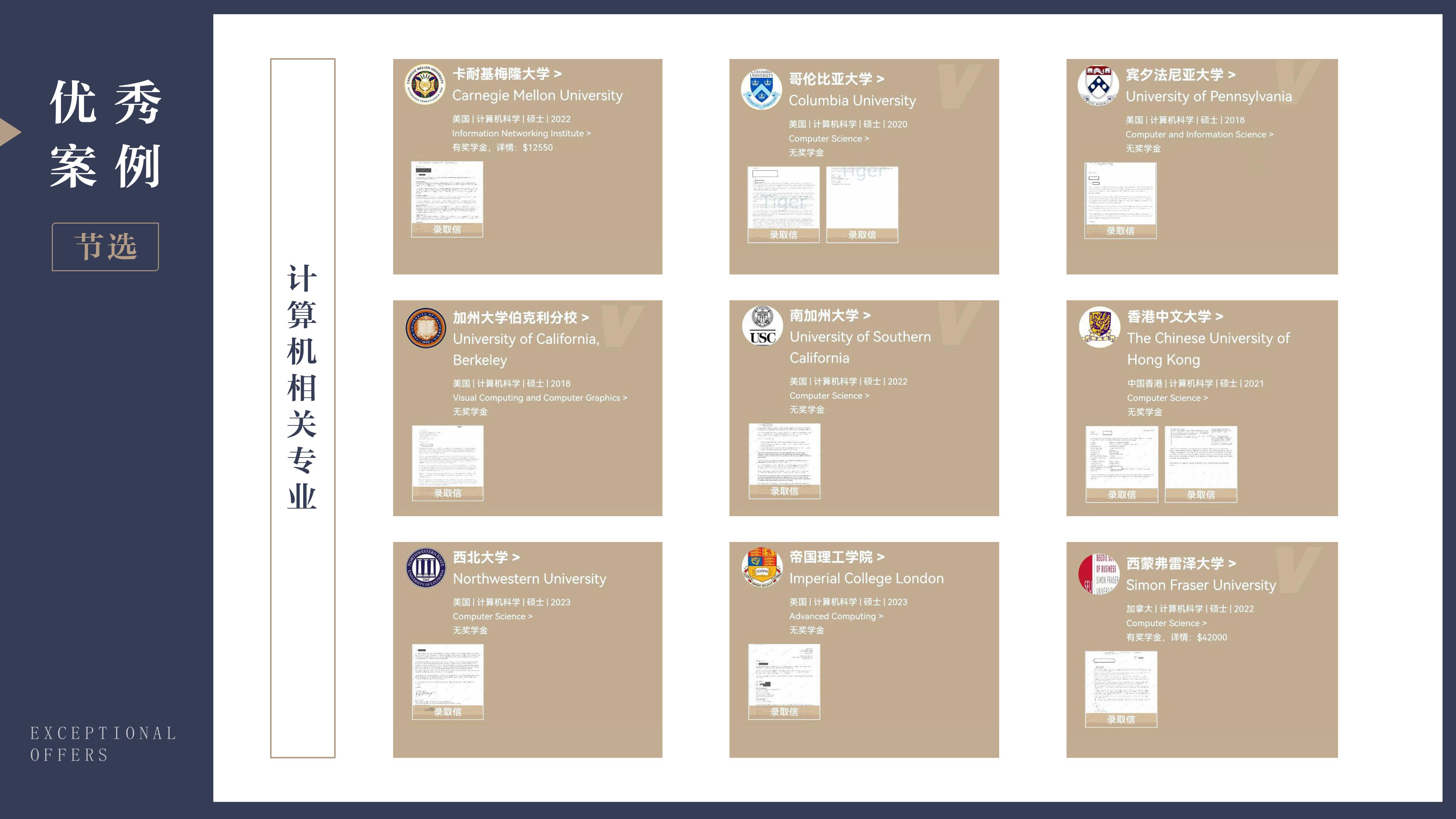
Task: Click the Simon Fraser University logo
Action: (x=1099, y=574)
